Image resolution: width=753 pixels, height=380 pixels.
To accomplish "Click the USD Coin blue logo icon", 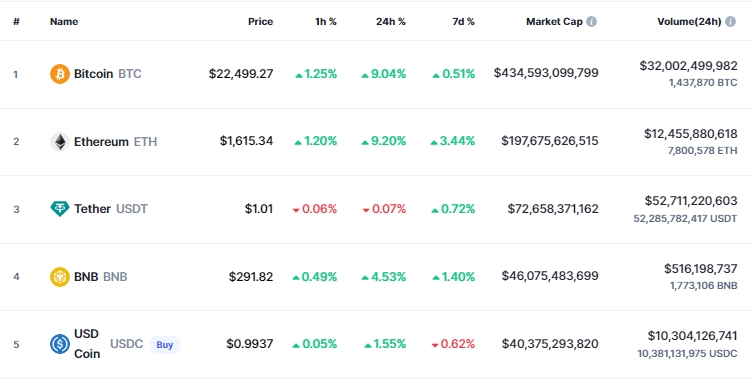I will click(x=60, y=344).
